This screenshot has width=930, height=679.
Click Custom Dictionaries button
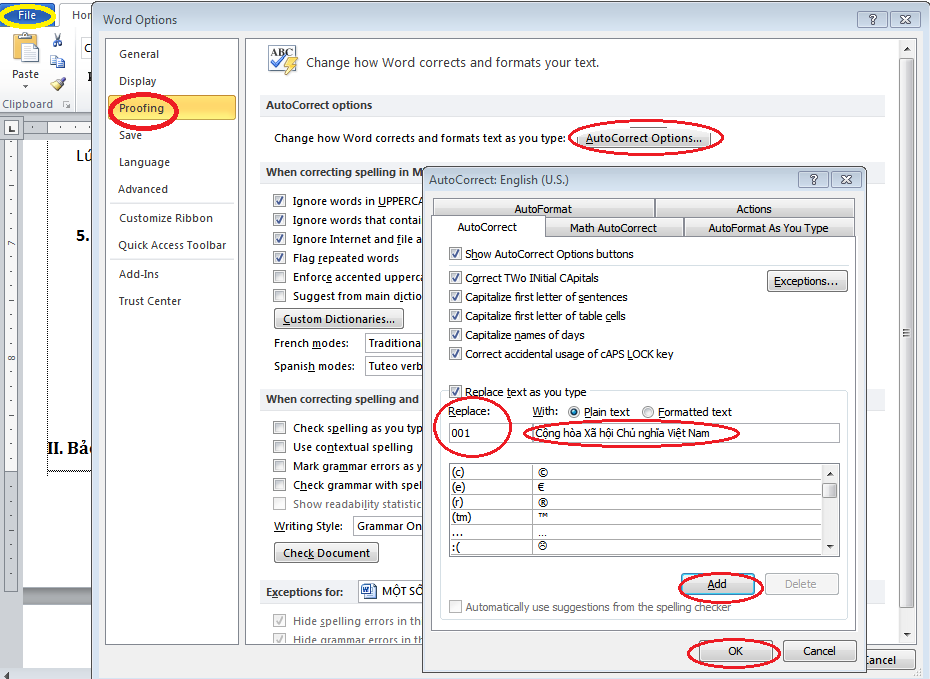[x=339, y=318]
